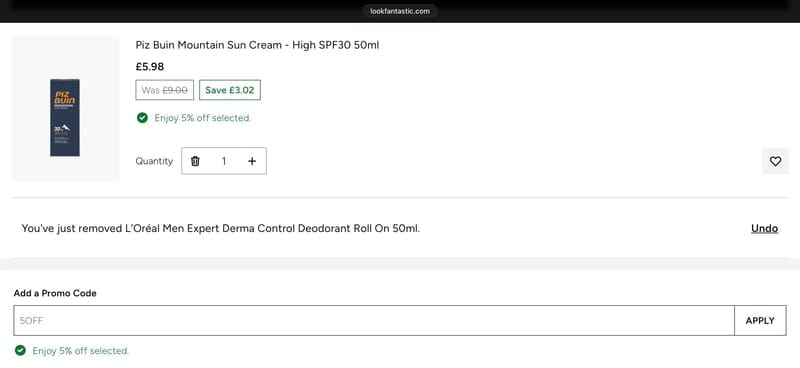
Task: Click the £5.98 price
Action: point(150,66)
